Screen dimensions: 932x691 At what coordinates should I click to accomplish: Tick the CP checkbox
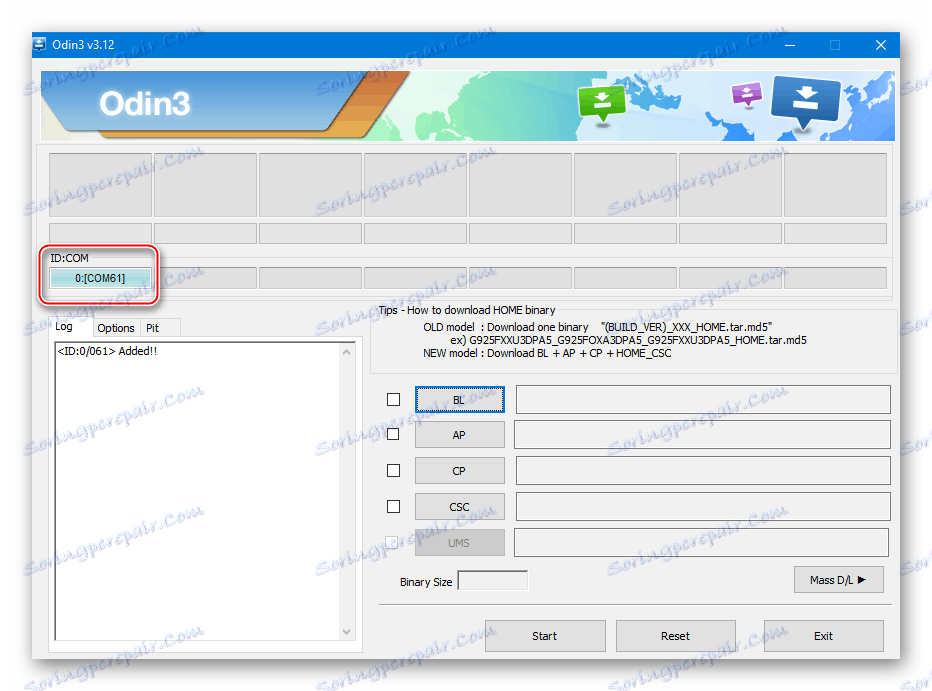click(393, 471)
